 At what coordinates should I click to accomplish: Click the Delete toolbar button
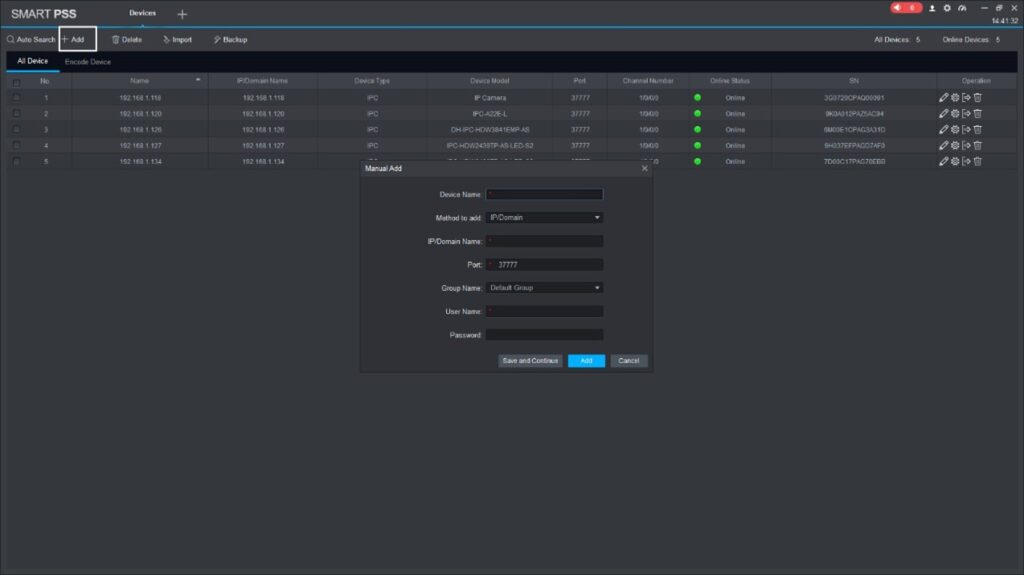tap(127, 39)
